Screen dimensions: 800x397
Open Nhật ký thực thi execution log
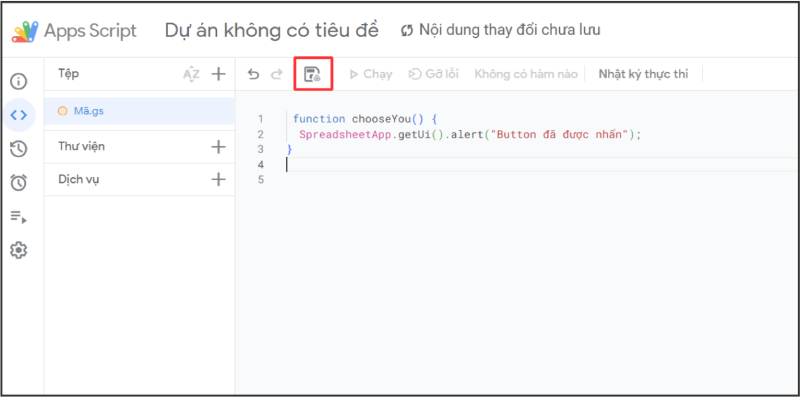coord(643,75)
